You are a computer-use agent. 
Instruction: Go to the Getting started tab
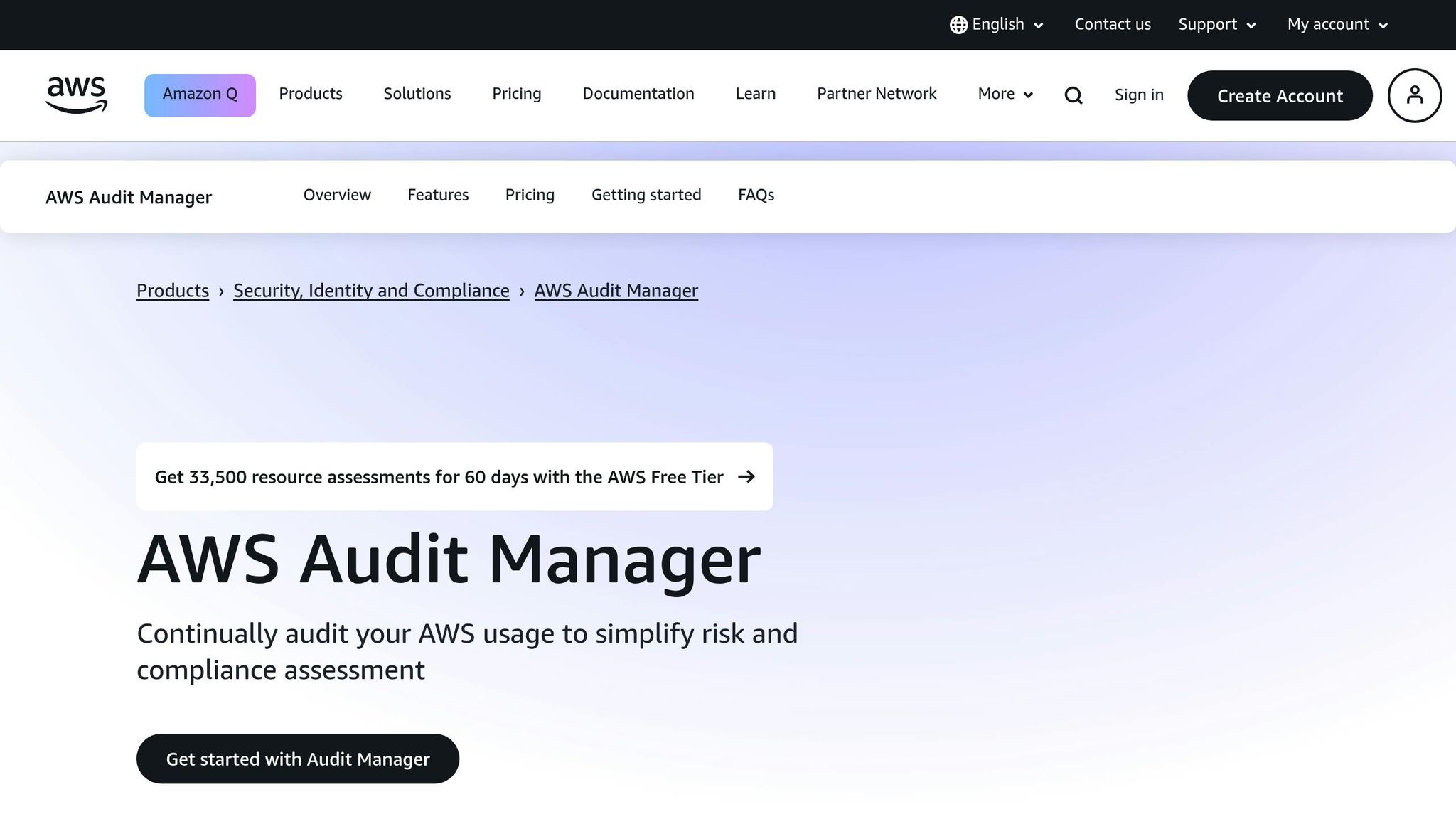[x=646, y=195]
